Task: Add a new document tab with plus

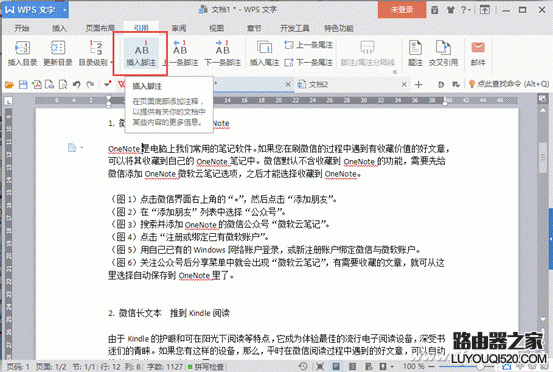Action: [418, 84]
